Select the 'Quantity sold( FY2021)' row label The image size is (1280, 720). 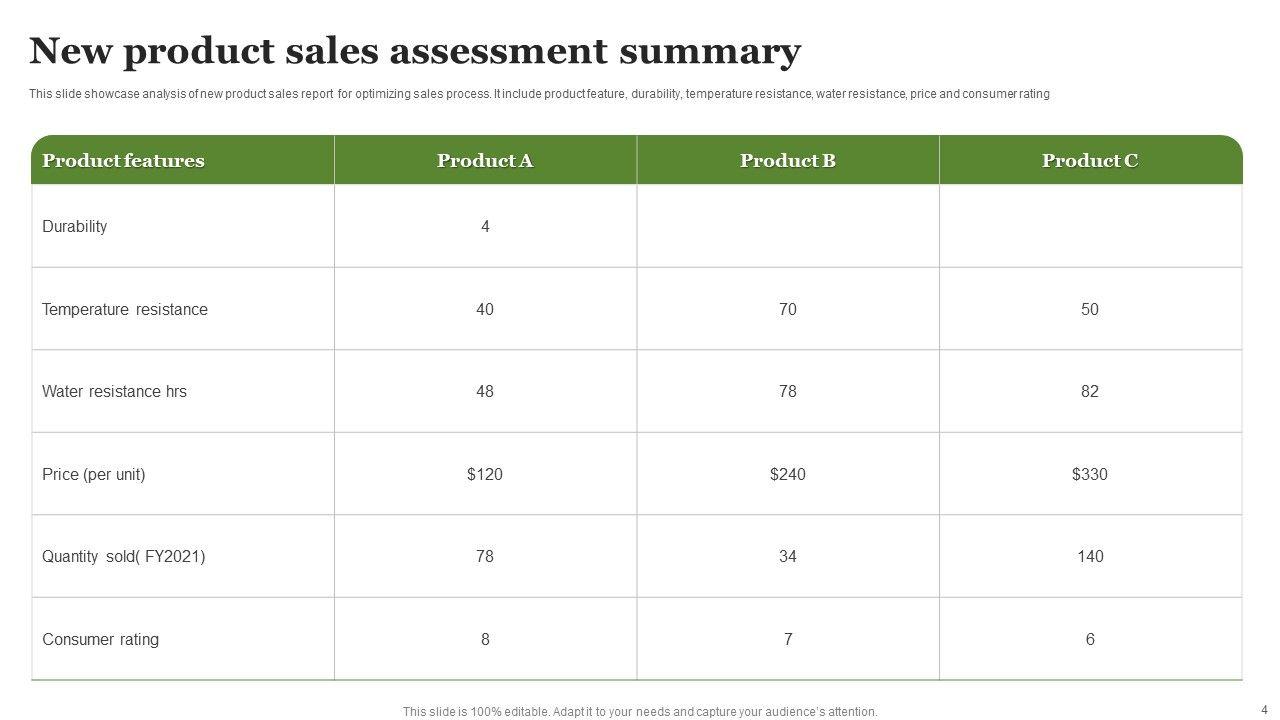(124, 557)
